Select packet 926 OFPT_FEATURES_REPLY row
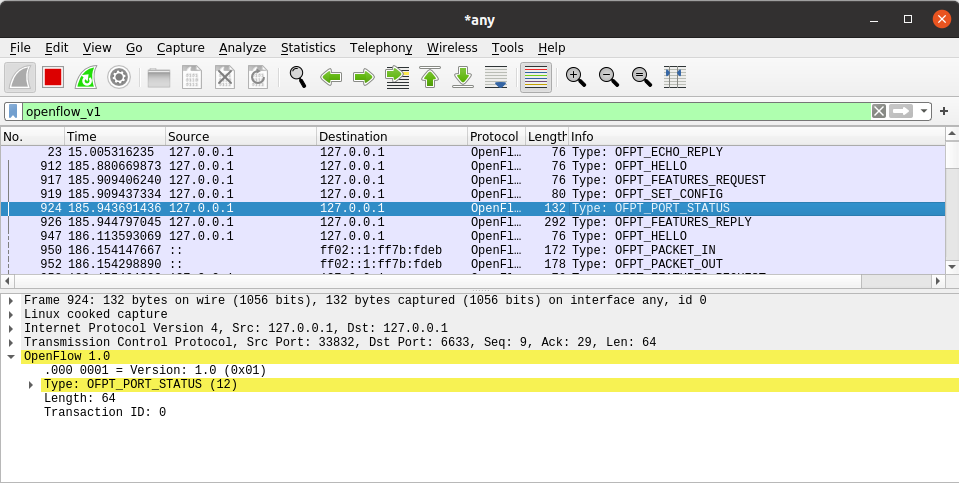Viewport: 959px width, 483px height. (x=473, y=223)
